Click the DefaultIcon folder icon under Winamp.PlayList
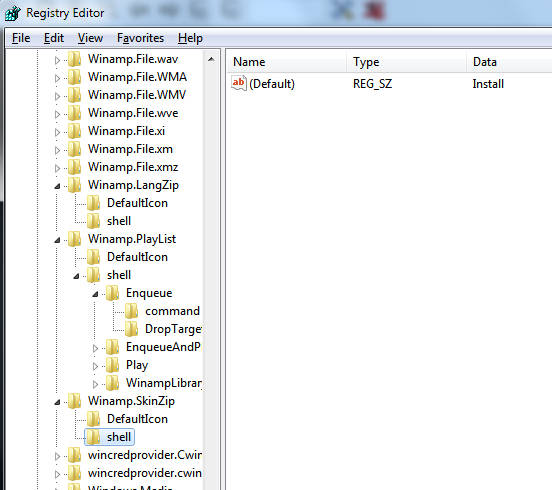552x490 pixels. 94,257
